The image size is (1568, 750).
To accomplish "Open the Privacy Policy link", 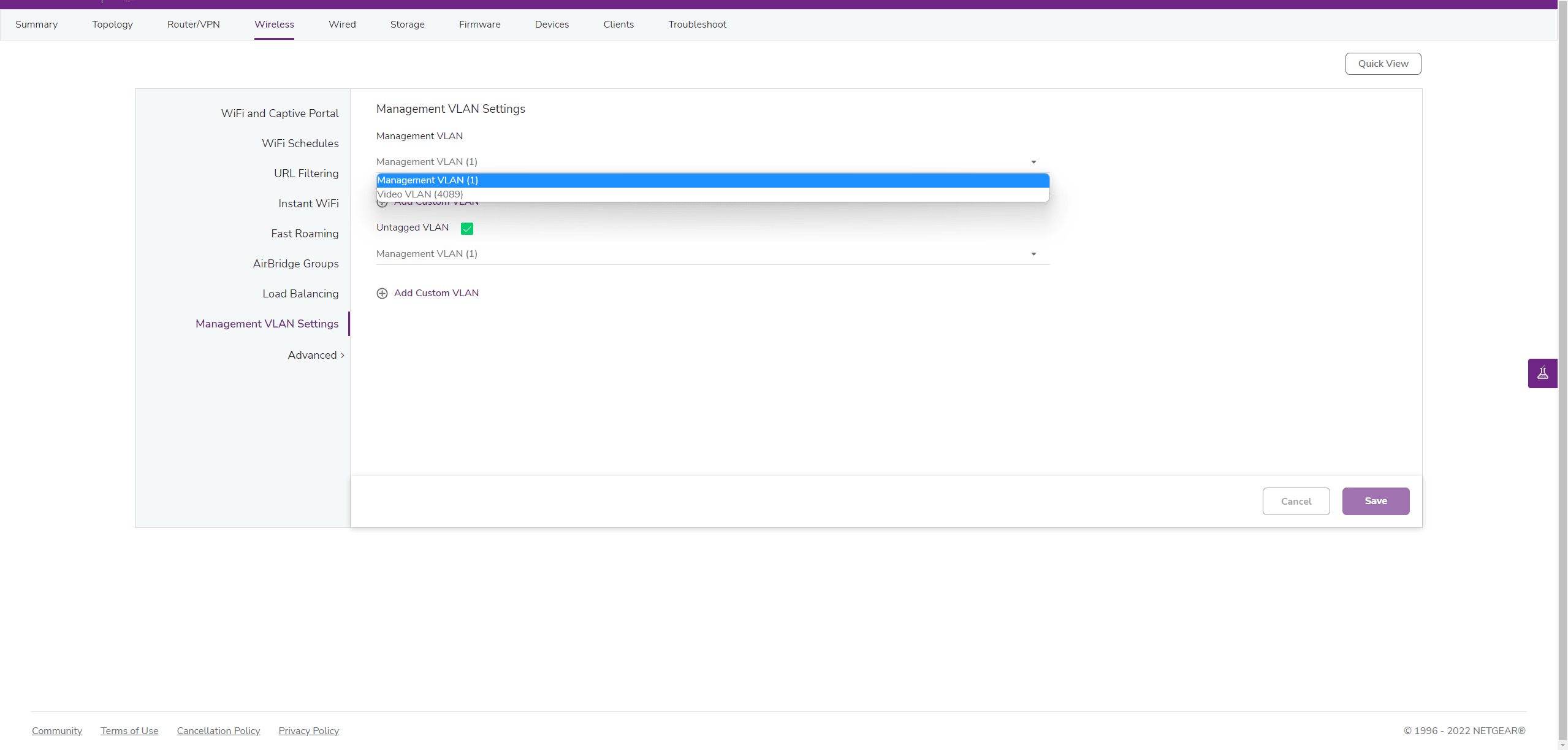I will pos(308,731).
